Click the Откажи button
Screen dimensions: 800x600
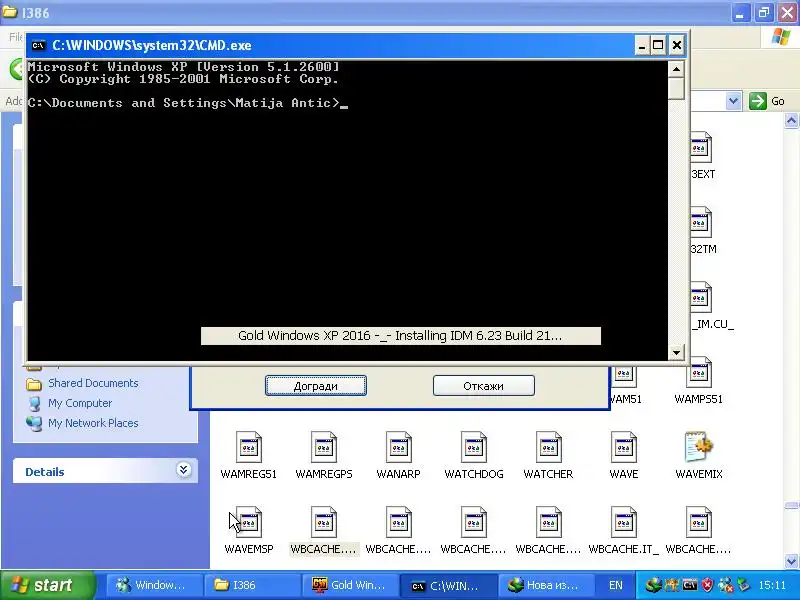(484, 386)
